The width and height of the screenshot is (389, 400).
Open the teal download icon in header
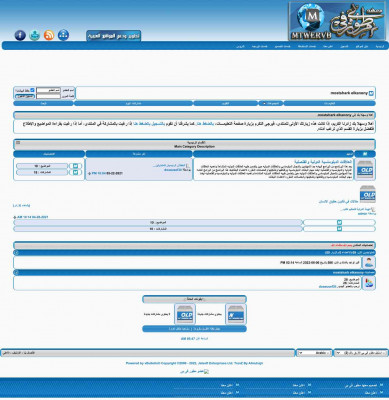coord(34,35)
